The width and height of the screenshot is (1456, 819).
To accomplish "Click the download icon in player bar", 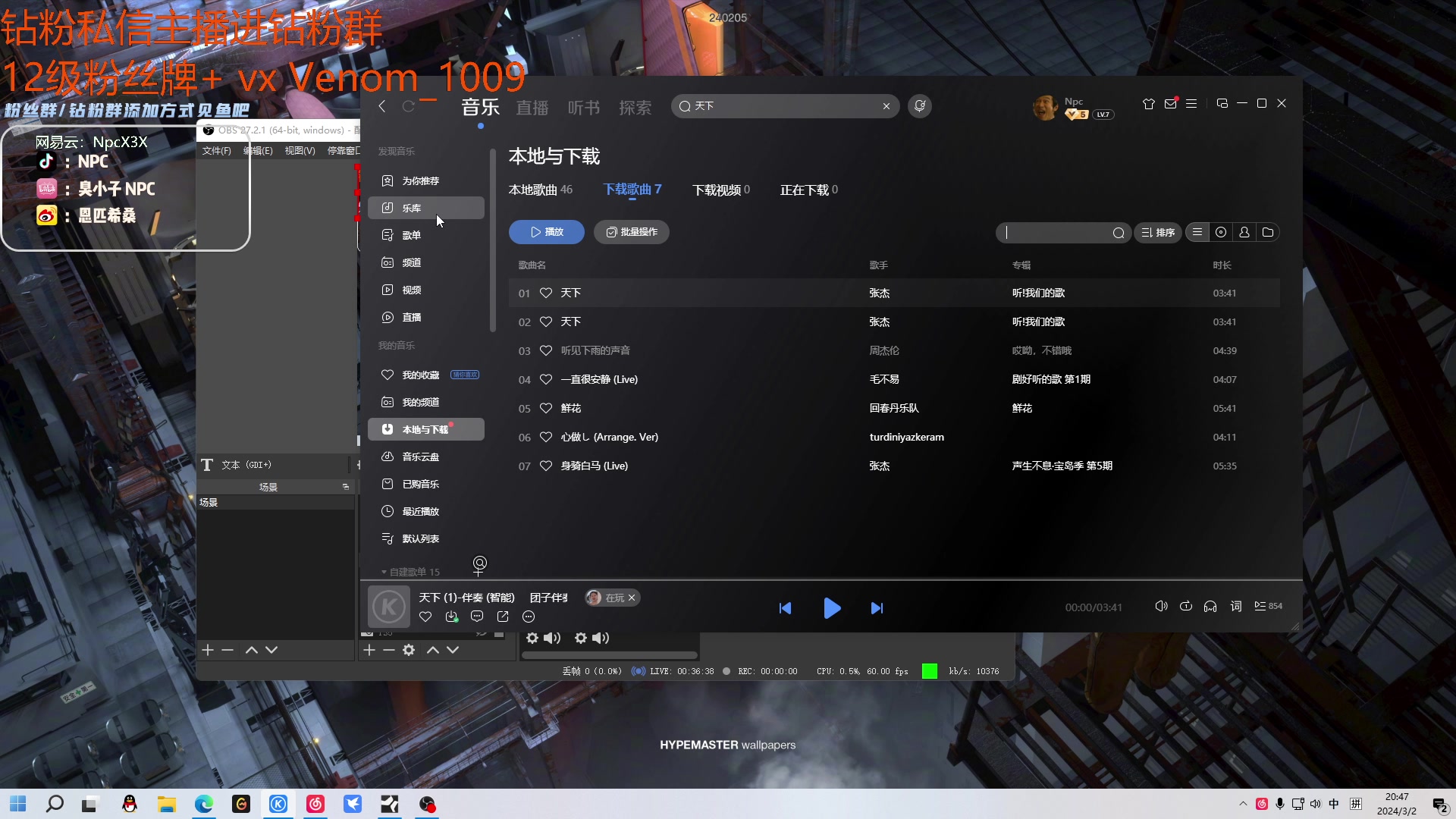I will tap(452, 617).
